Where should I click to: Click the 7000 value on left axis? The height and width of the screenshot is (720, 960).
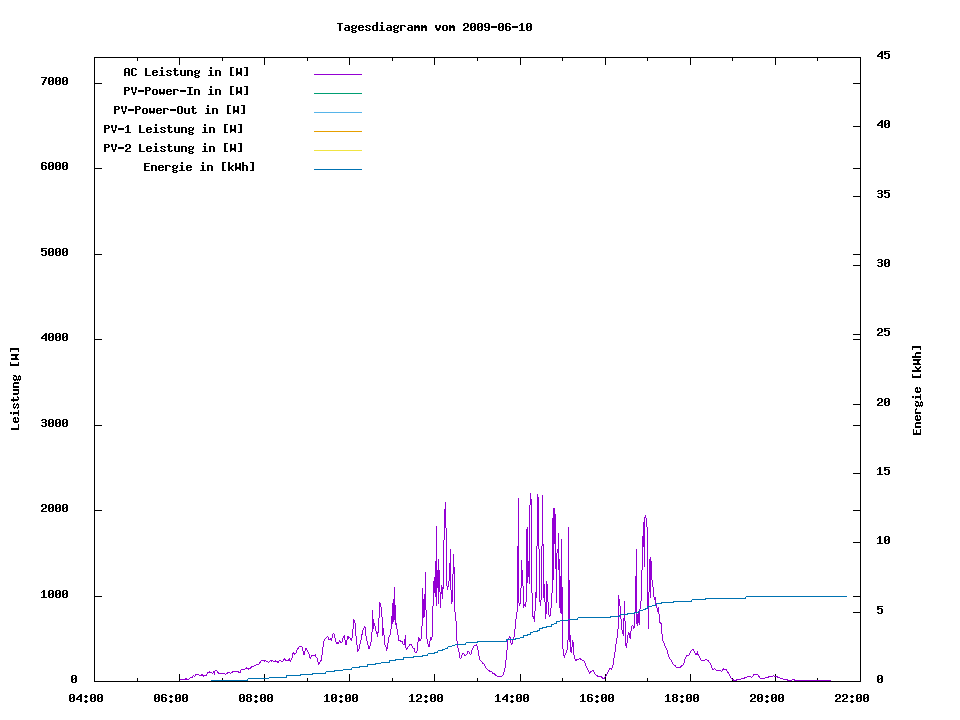(54, 81)
